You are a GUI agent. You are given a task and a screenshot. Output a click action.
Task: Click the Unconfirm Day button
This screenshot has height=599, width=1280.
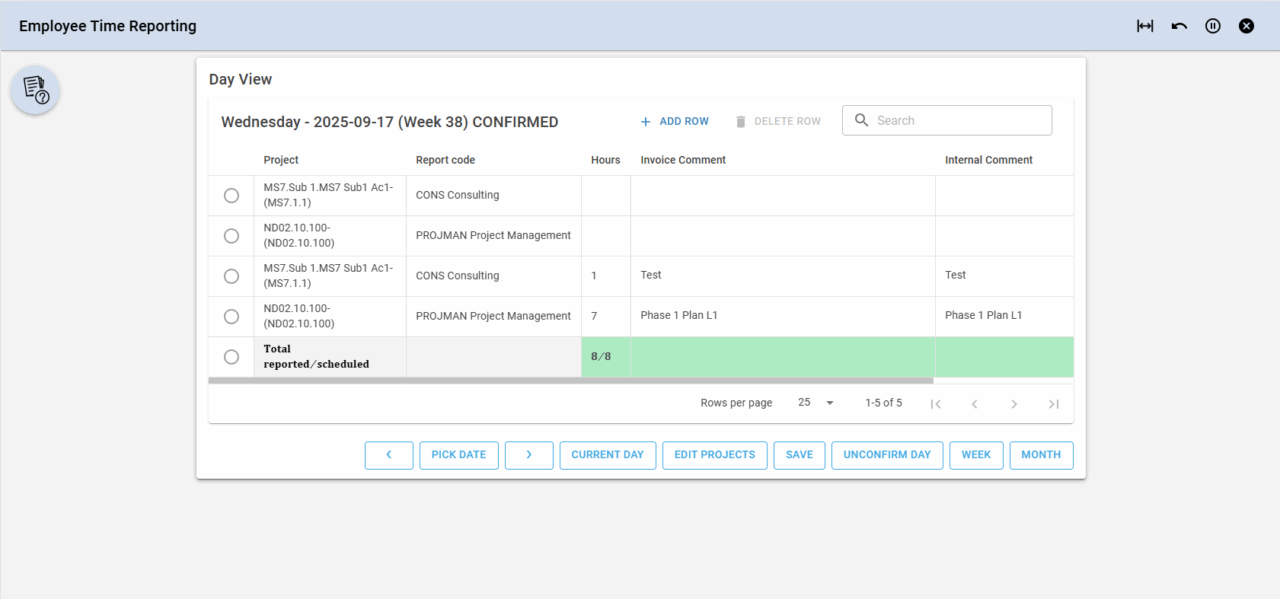click(886, 455)
